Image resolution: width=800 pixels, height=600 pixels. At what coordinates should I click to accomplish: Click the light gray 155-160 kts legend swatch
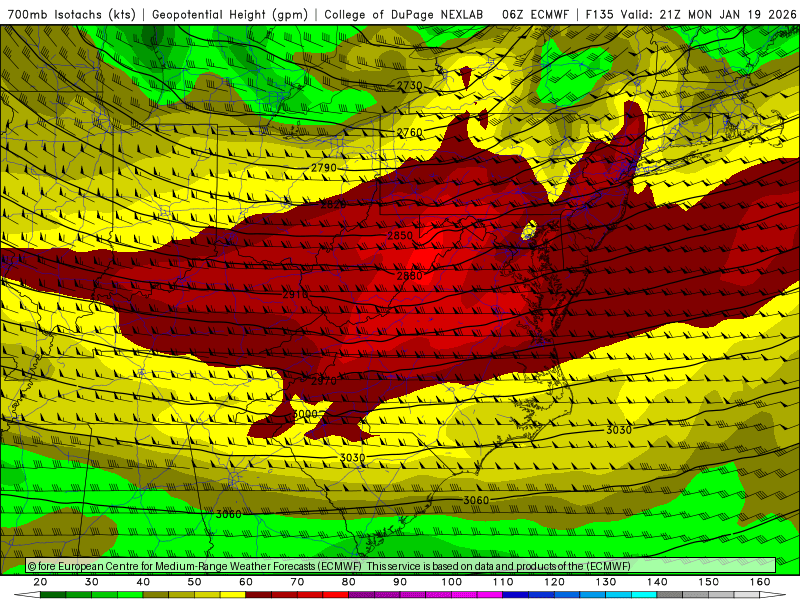[x=747, y=595]
